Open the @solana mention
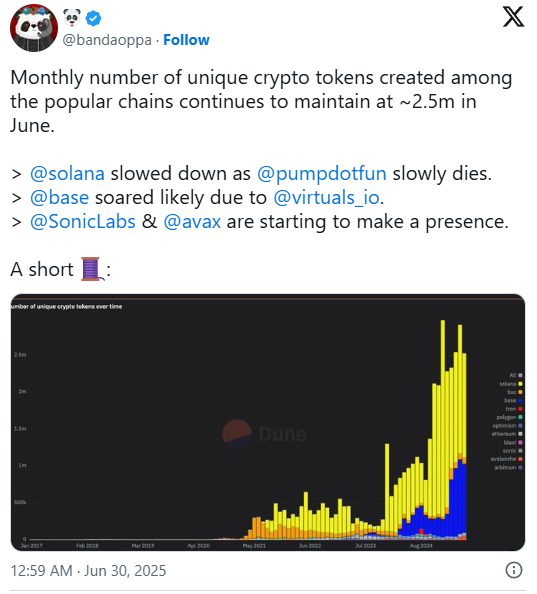The image size is (537, 594). pyautogui.click(x=67, y=174)
